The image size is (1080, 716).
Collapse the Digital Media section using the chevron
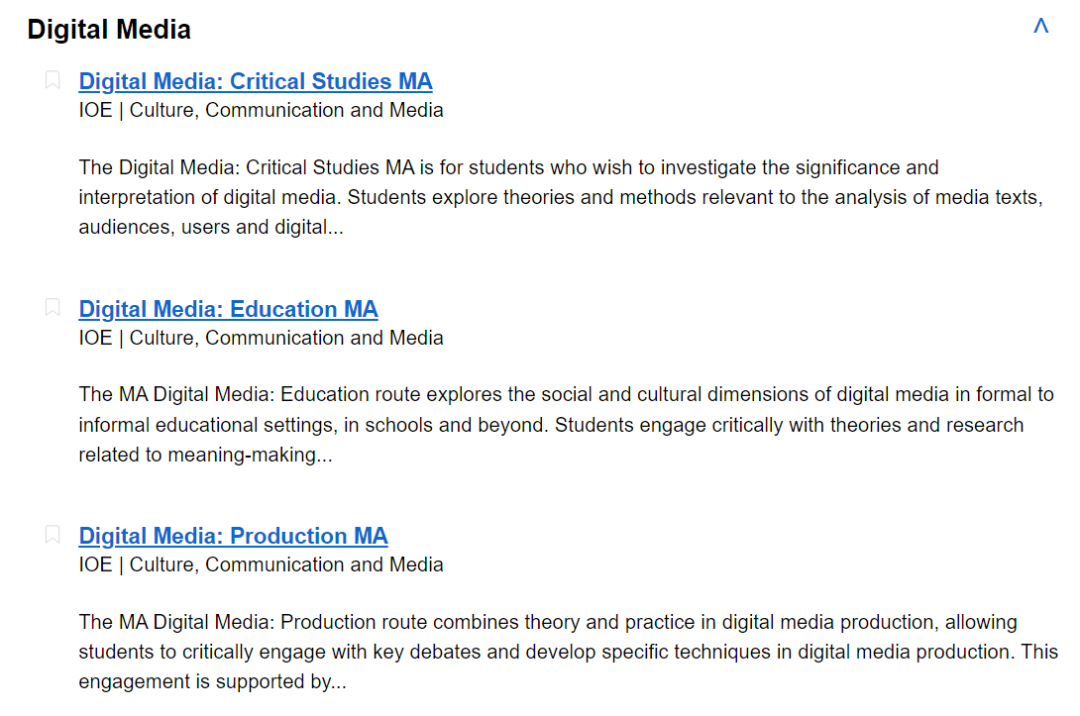[x=1040, y=27]
